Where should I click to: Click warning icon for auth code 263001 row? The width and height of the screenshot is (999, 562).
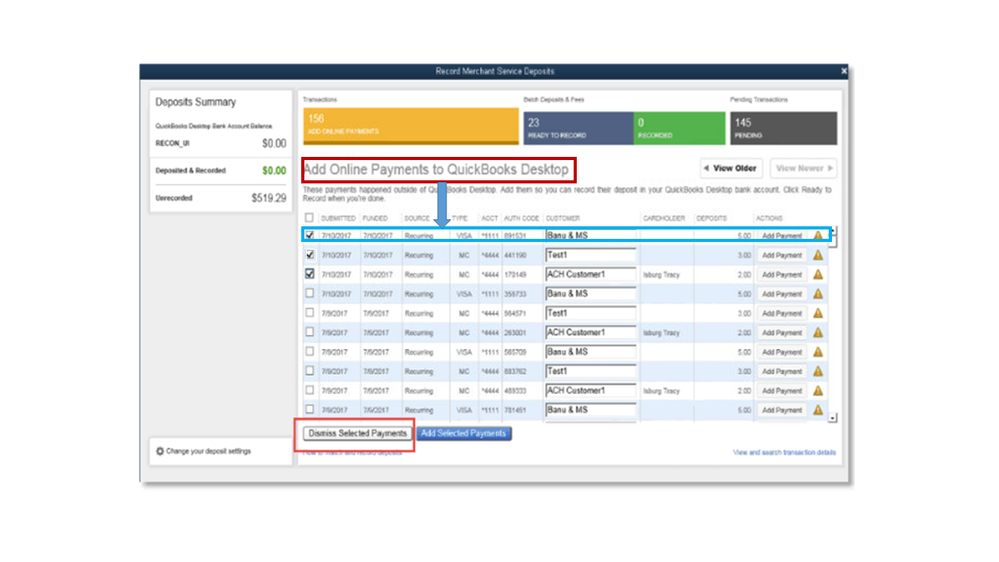[x=818, y=332]
